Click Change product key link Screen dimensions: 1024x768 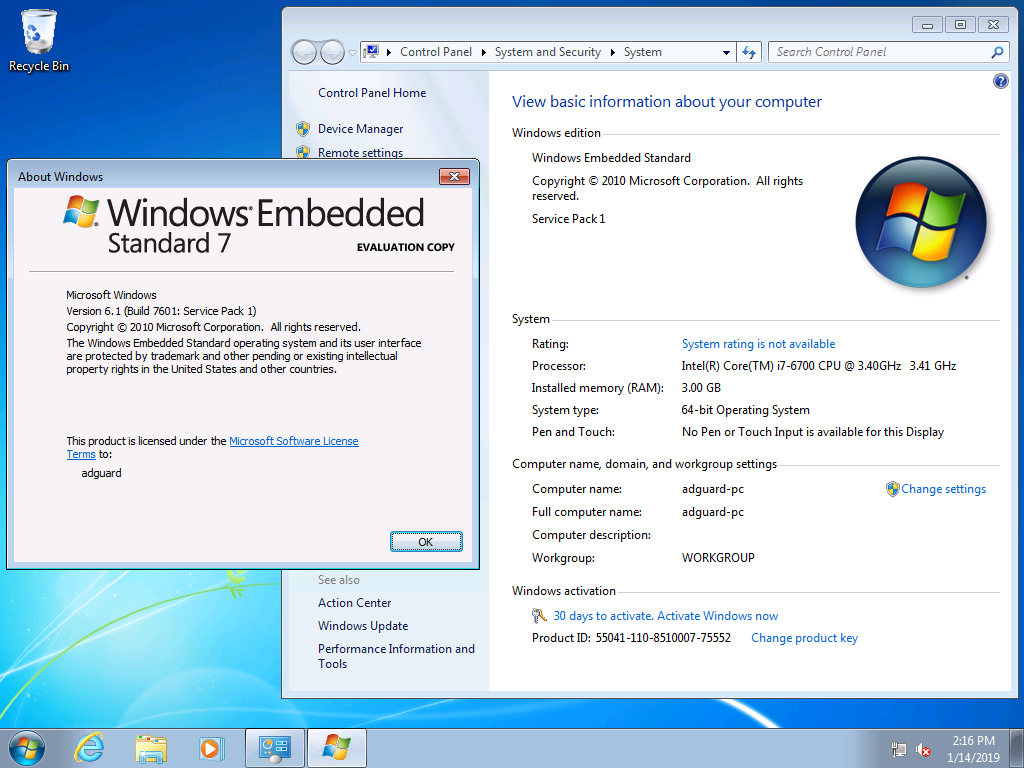(x=805, y=638)
